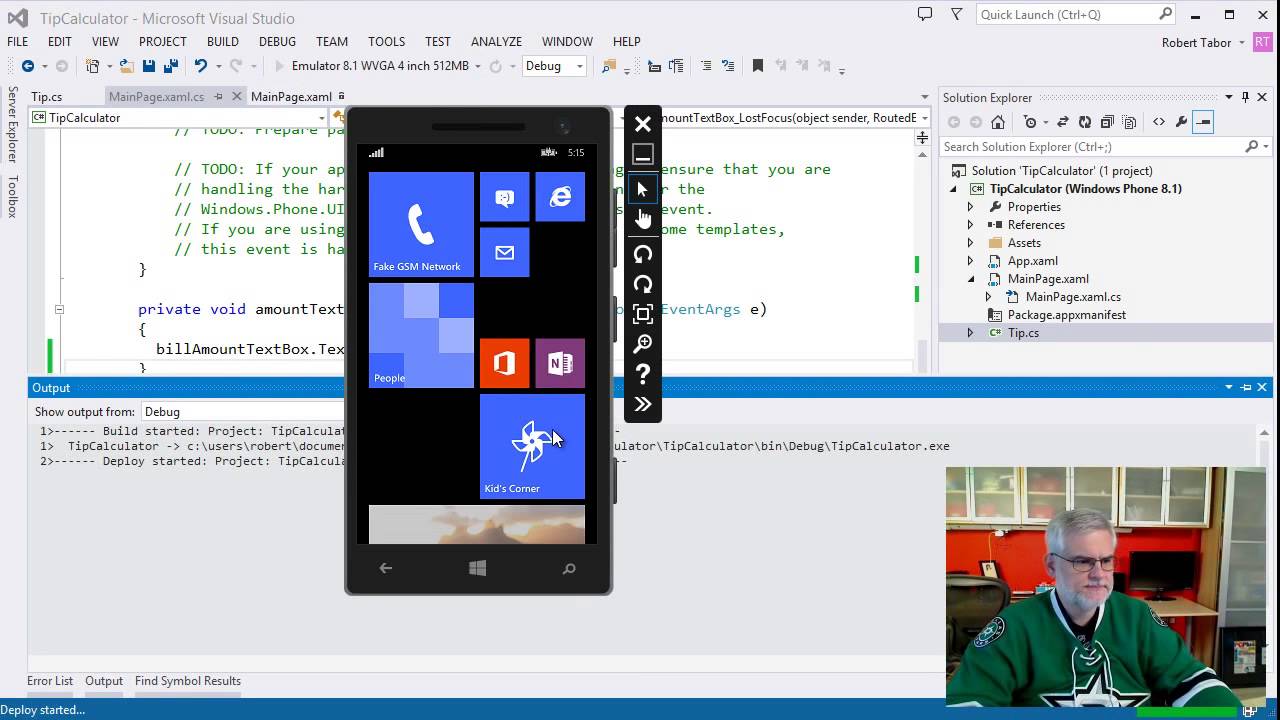Viewport: 1280px width, 720px height.
Task: Click Robert Tabor account name
Action: (1196, 42)
